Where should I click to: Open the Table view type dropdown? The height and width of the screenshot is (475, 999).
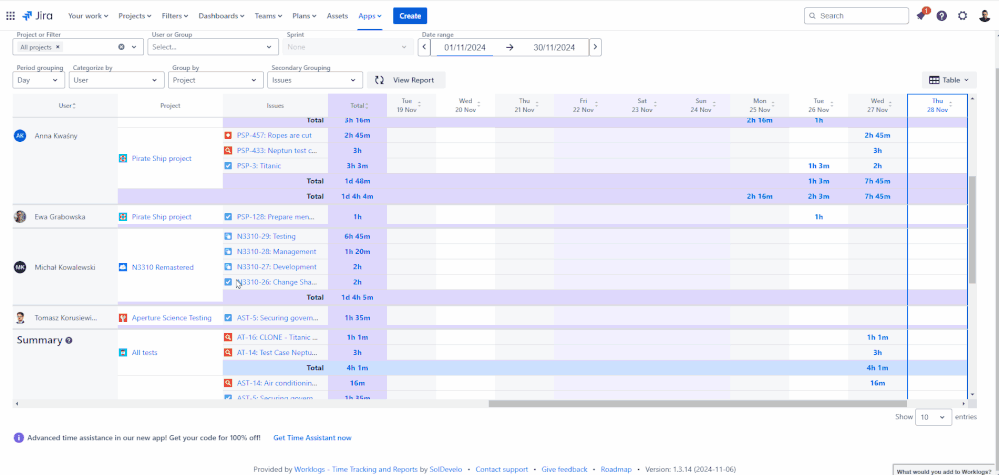(x=948, y=80)
